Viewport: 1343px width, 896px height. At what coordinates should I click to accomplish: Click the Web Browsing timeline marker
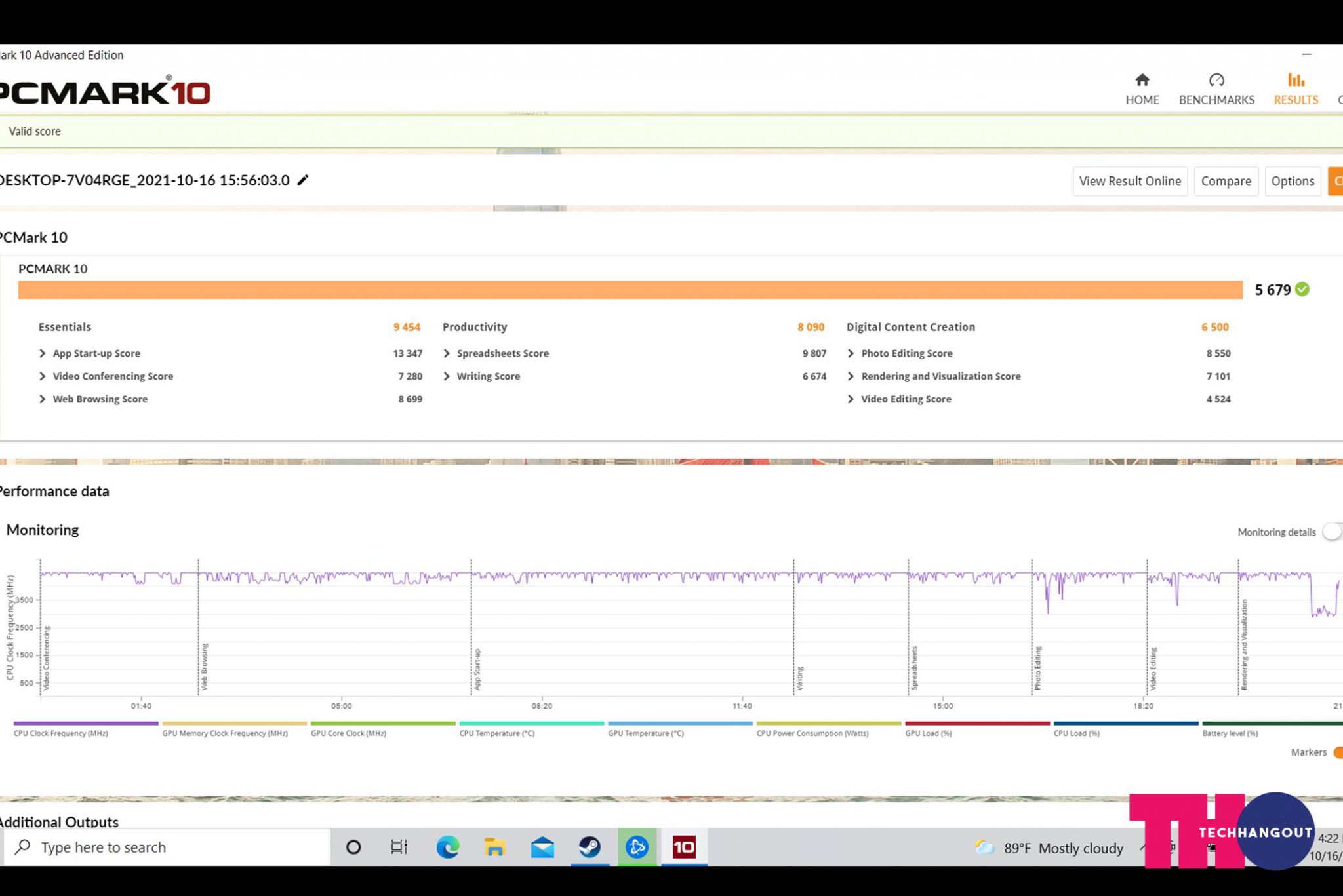204,666
